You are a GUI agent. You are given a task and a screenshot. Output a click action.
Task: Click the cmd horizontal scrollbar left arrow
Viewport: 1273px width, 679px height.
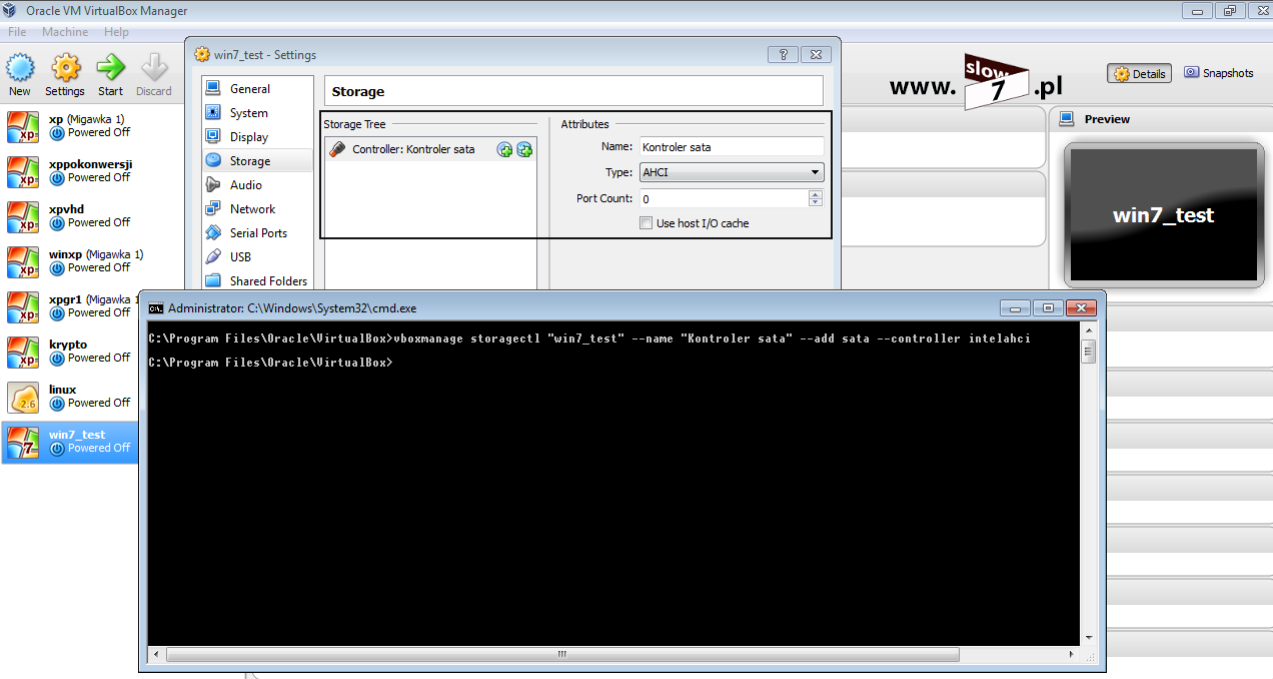155,655
